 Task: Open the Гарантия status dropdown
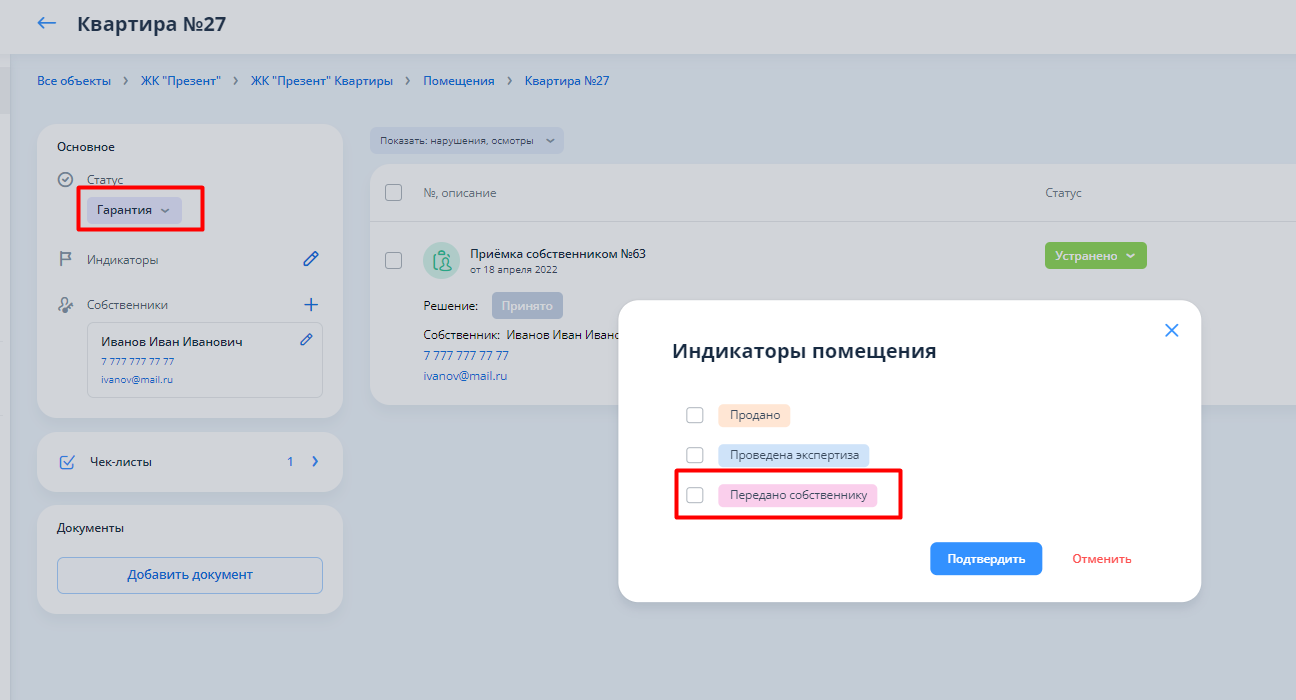[134, 210]
